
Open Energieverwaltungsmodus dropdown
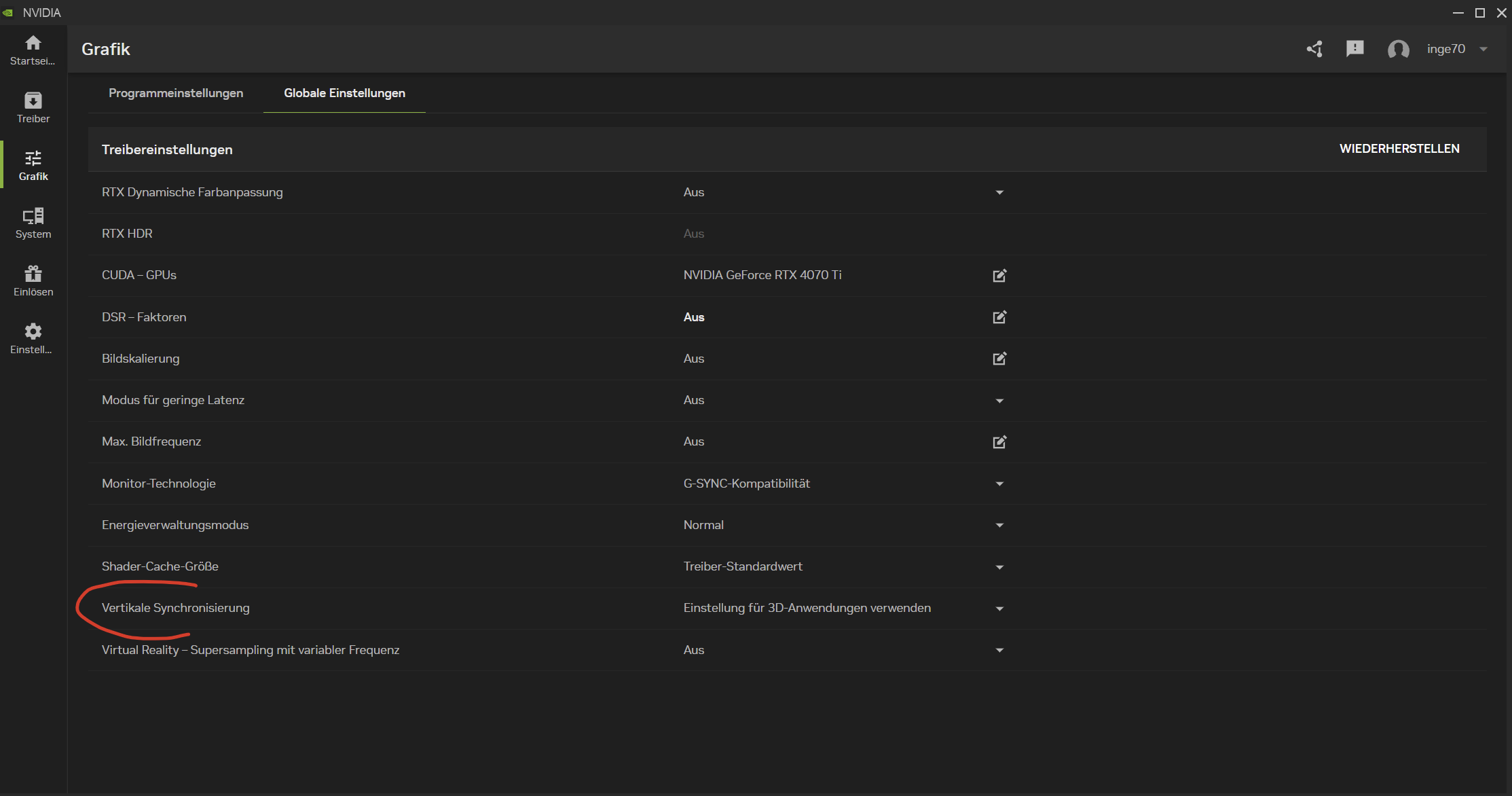coord(999,526)
